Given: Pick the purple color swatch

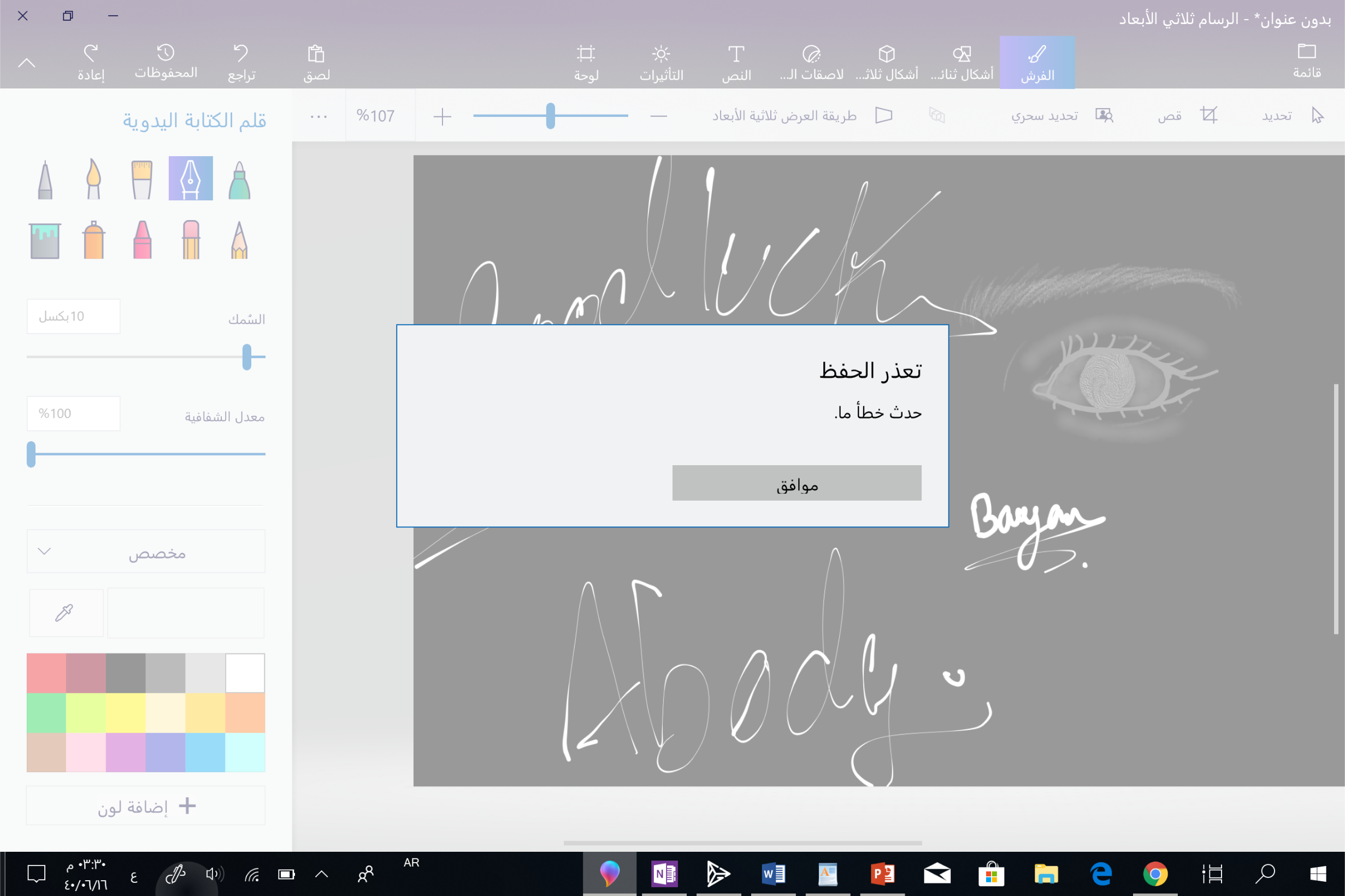Looking at the screenshot, I should pyautogui.click(x=126, y=752).
